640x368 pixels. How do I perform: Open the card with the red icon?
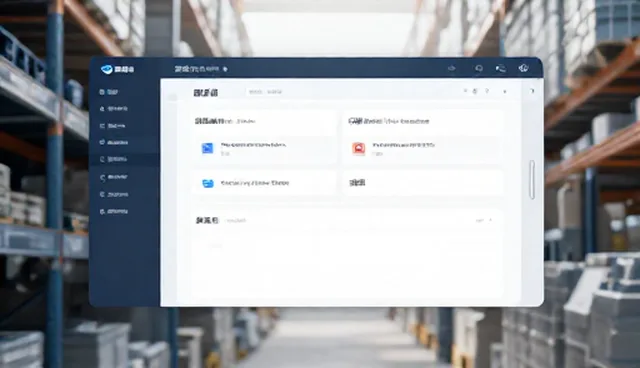423,149
